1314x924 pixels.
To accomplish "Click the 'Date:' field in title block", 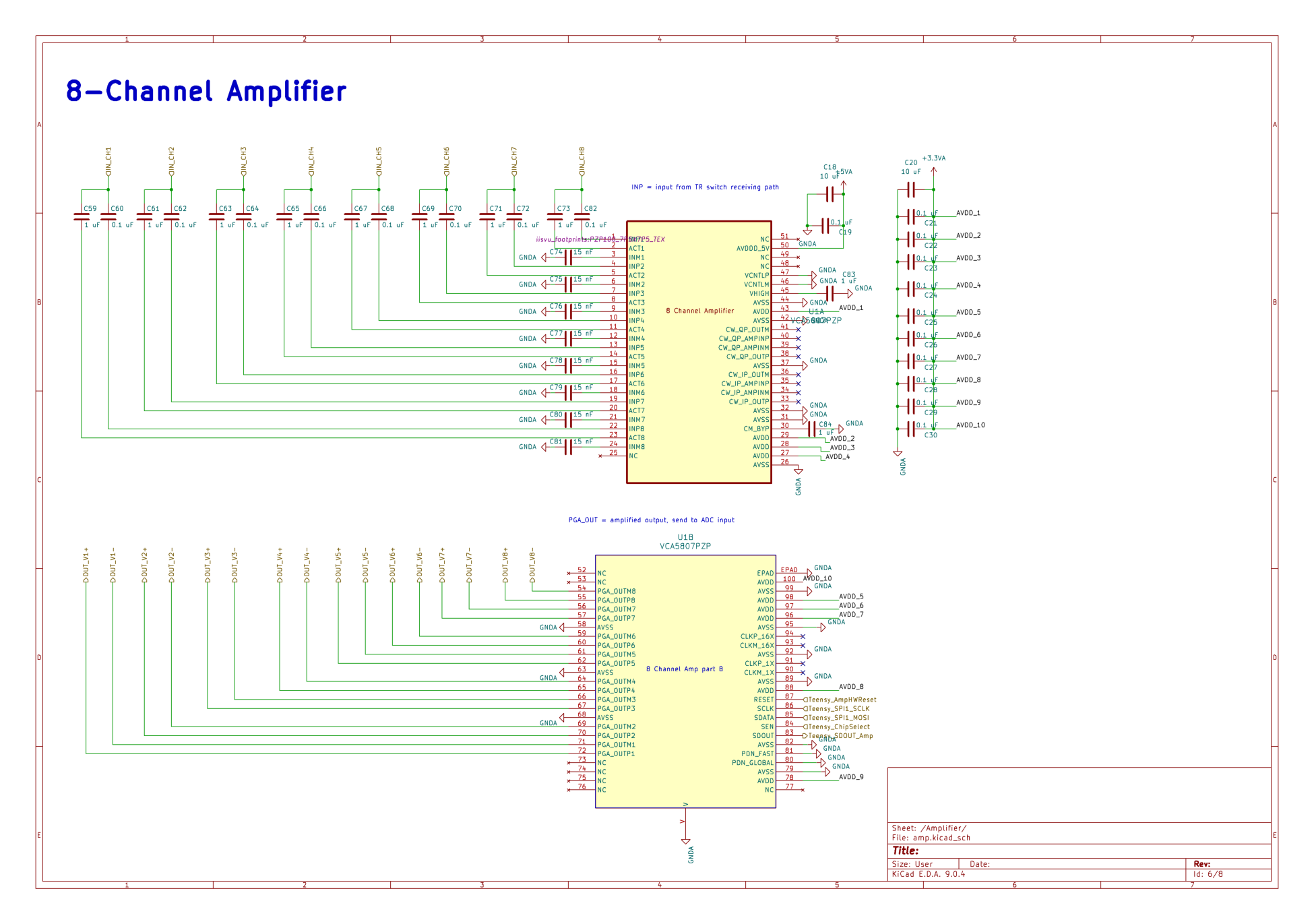I will 980,864.
